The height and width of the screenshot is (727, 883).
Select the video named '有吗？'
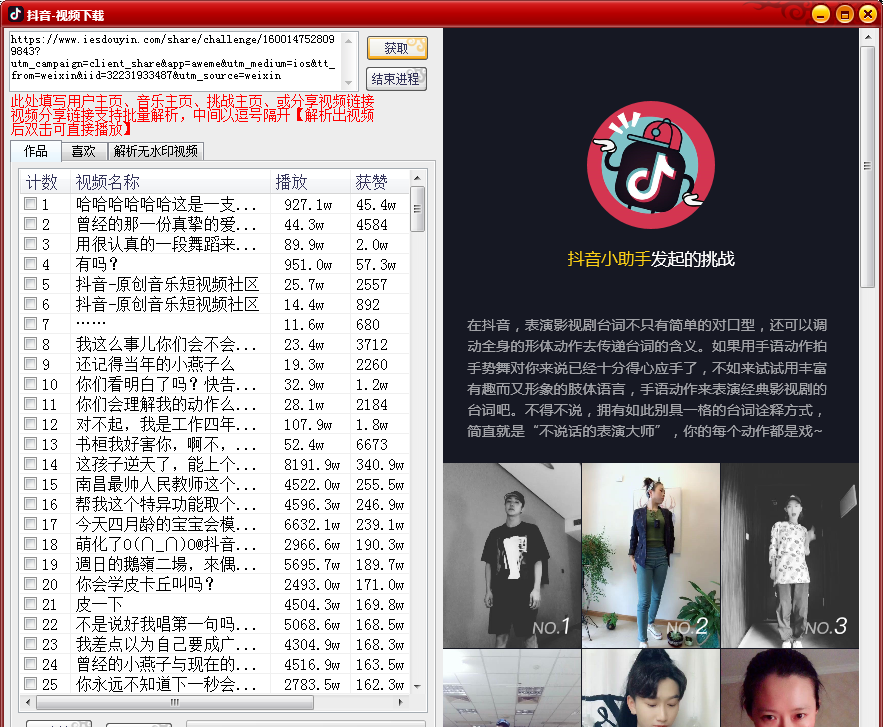[97, 264]
